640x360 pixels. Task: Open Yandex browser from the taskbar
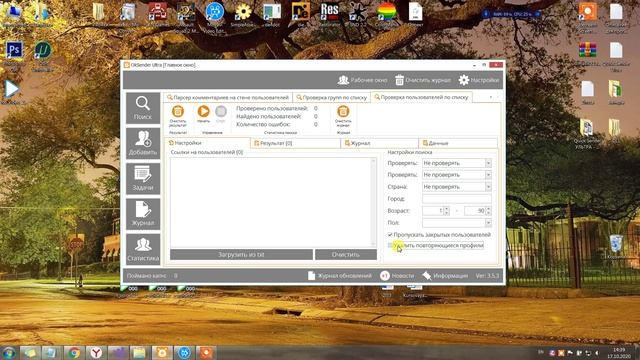96,352
